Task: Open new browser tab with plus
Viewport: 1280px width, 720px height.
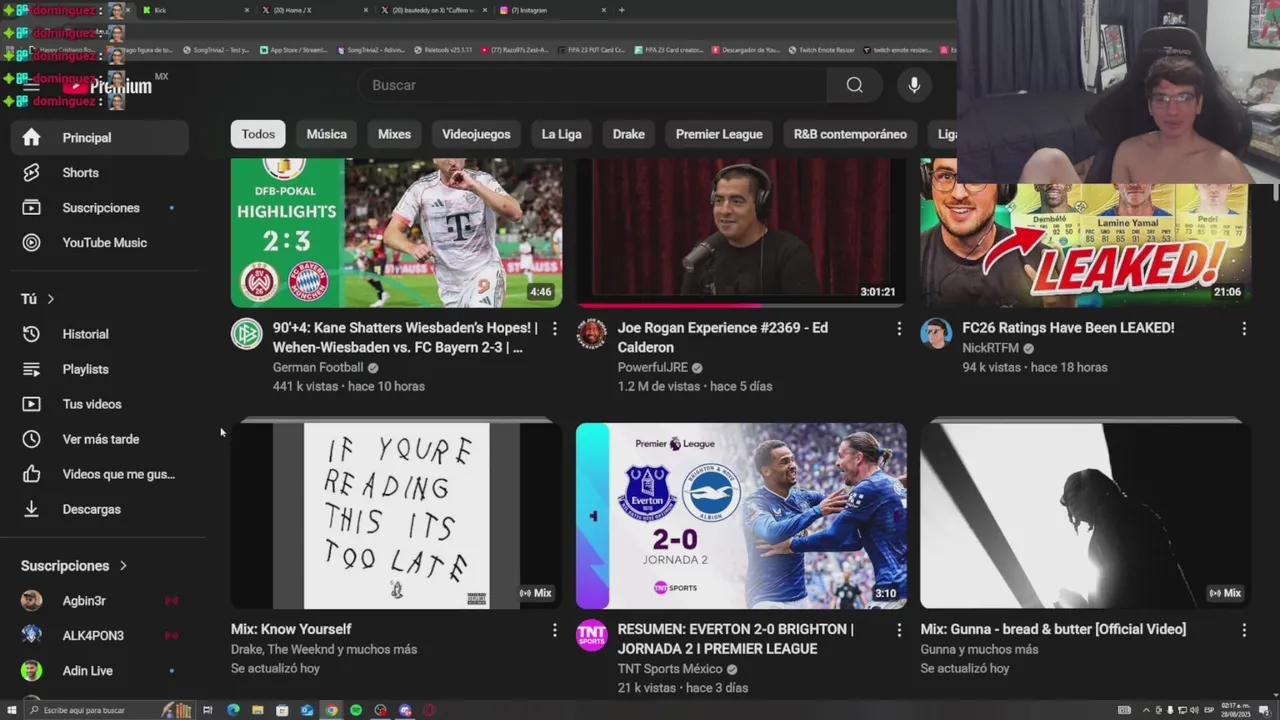Action: (622, 10)
